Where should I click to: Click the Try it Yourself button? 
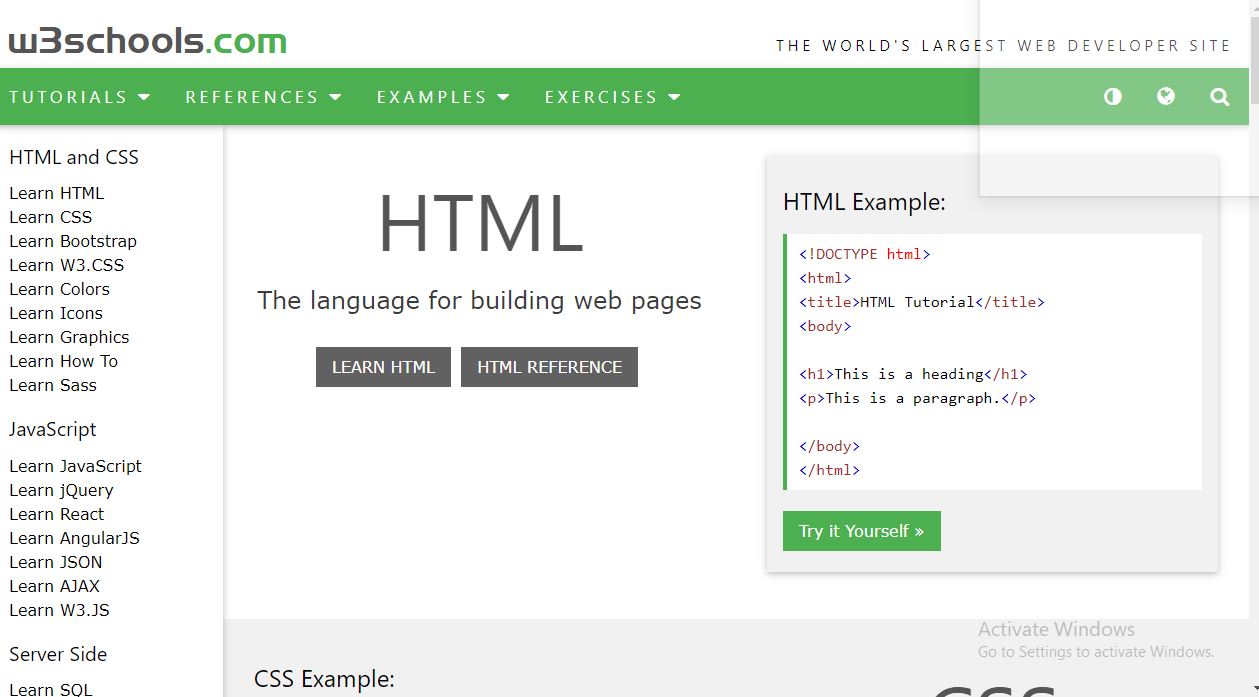(861, 531)
